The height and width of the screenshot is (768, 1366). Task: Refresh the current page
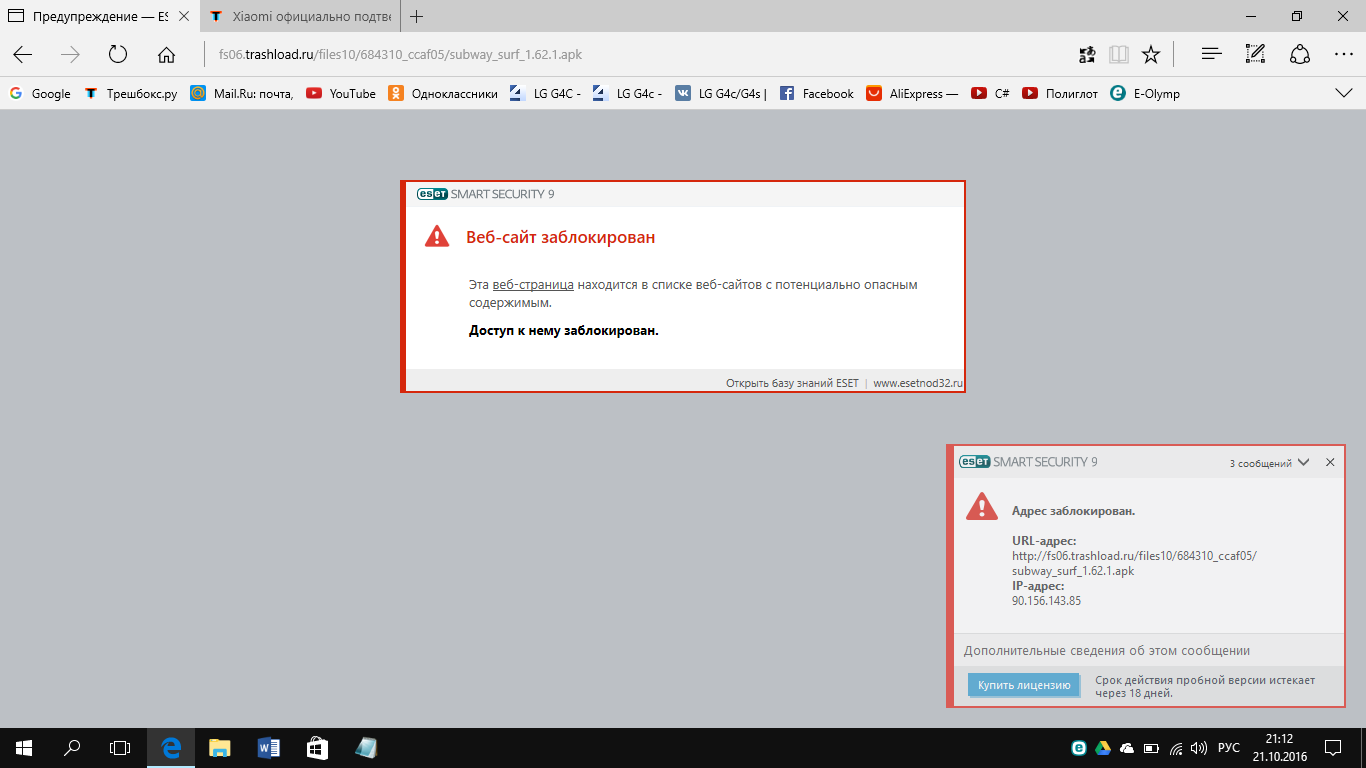[x=118, y=55]
